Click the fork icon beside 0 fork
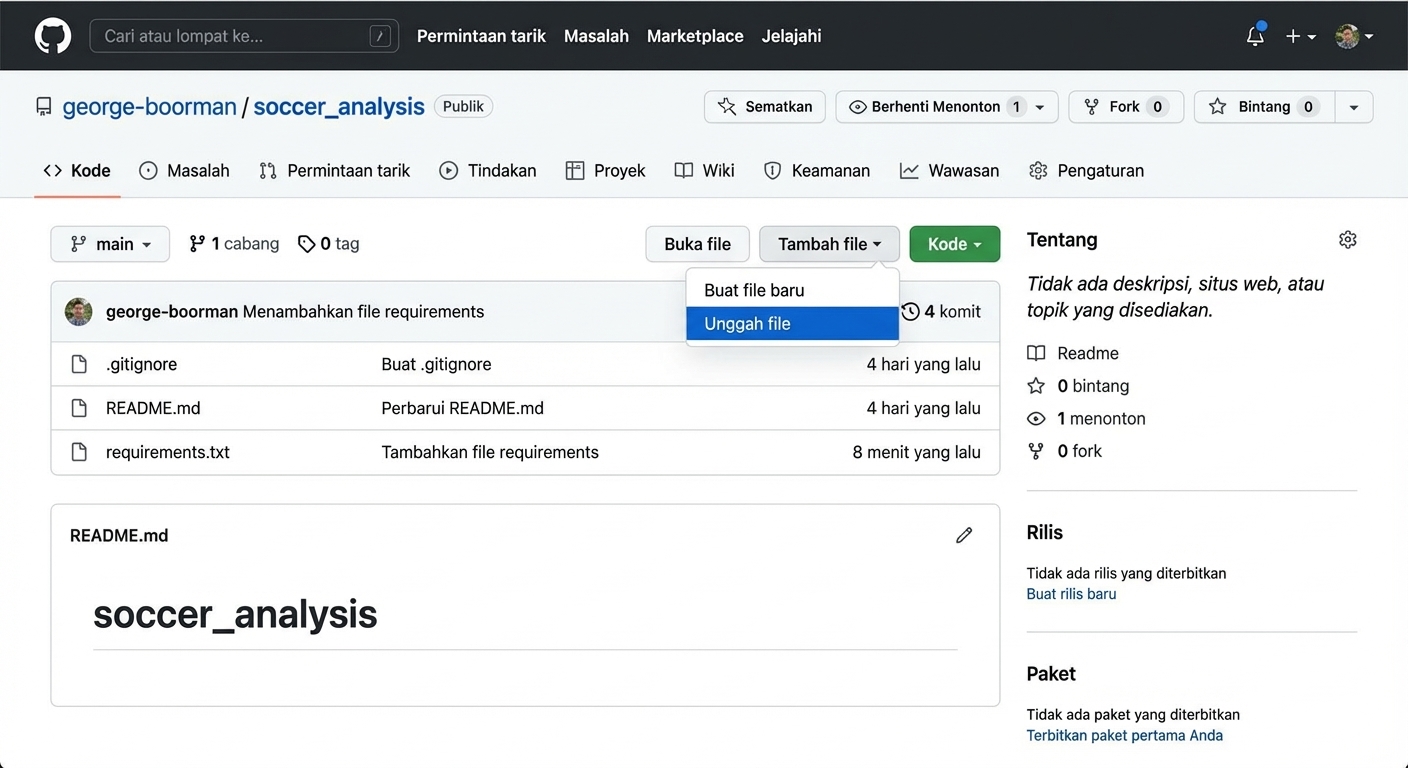This screenshot has height=768, width=1408. 1036,451
